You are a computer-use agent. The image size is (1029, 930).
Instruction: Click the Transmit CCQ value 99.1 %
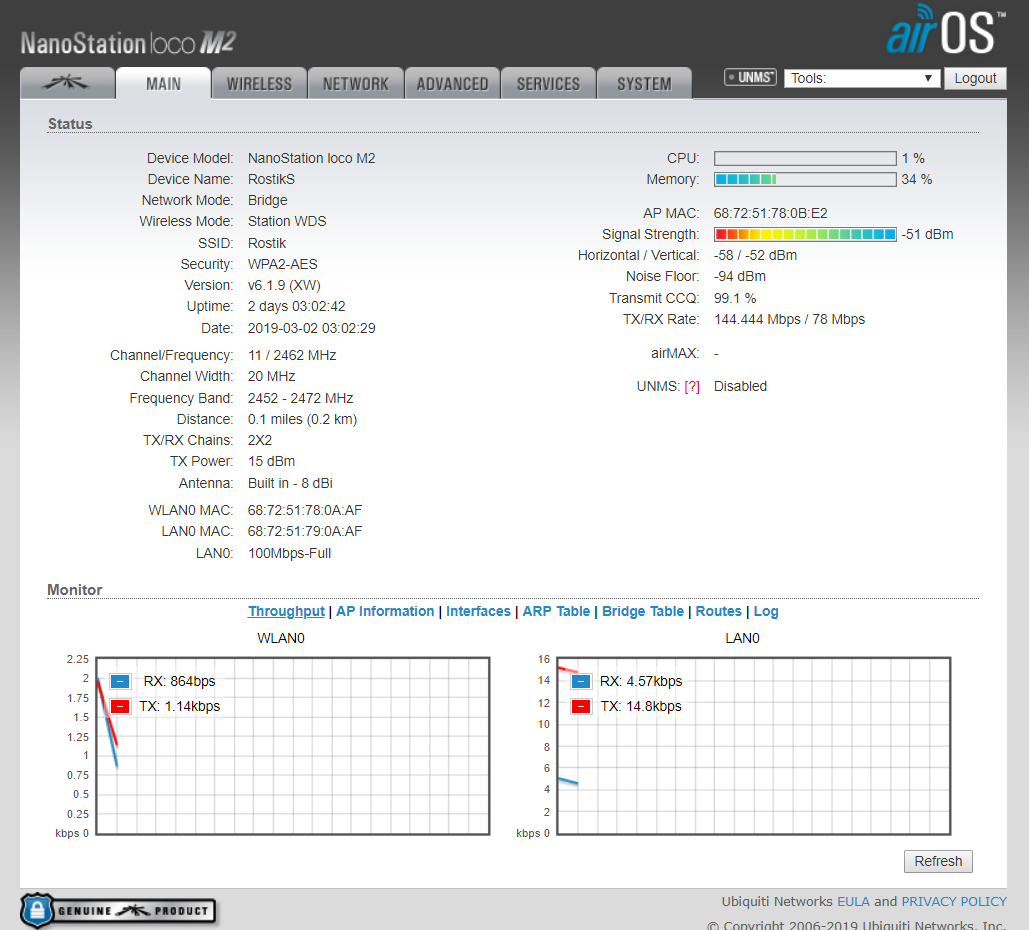click(x=735, y=298)
